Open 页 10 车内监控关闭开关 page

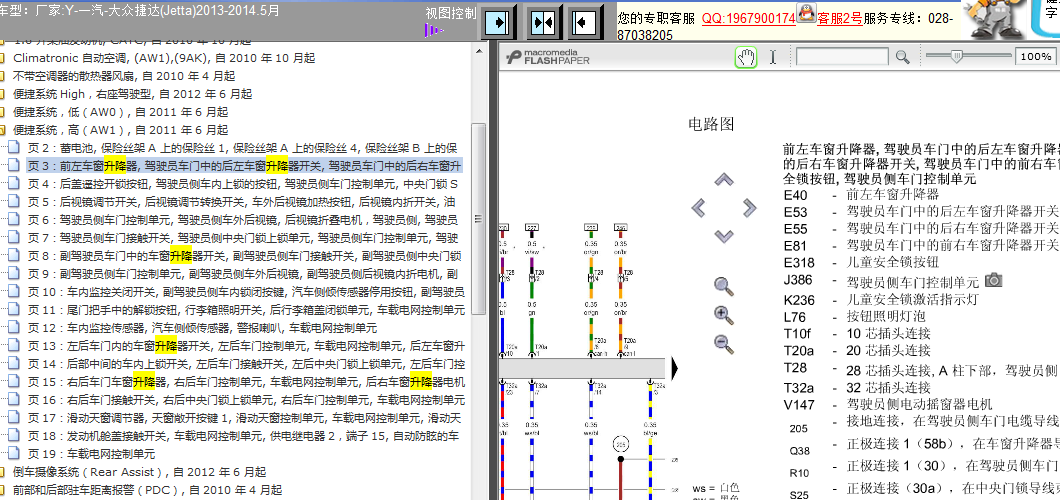coord(246,292)
